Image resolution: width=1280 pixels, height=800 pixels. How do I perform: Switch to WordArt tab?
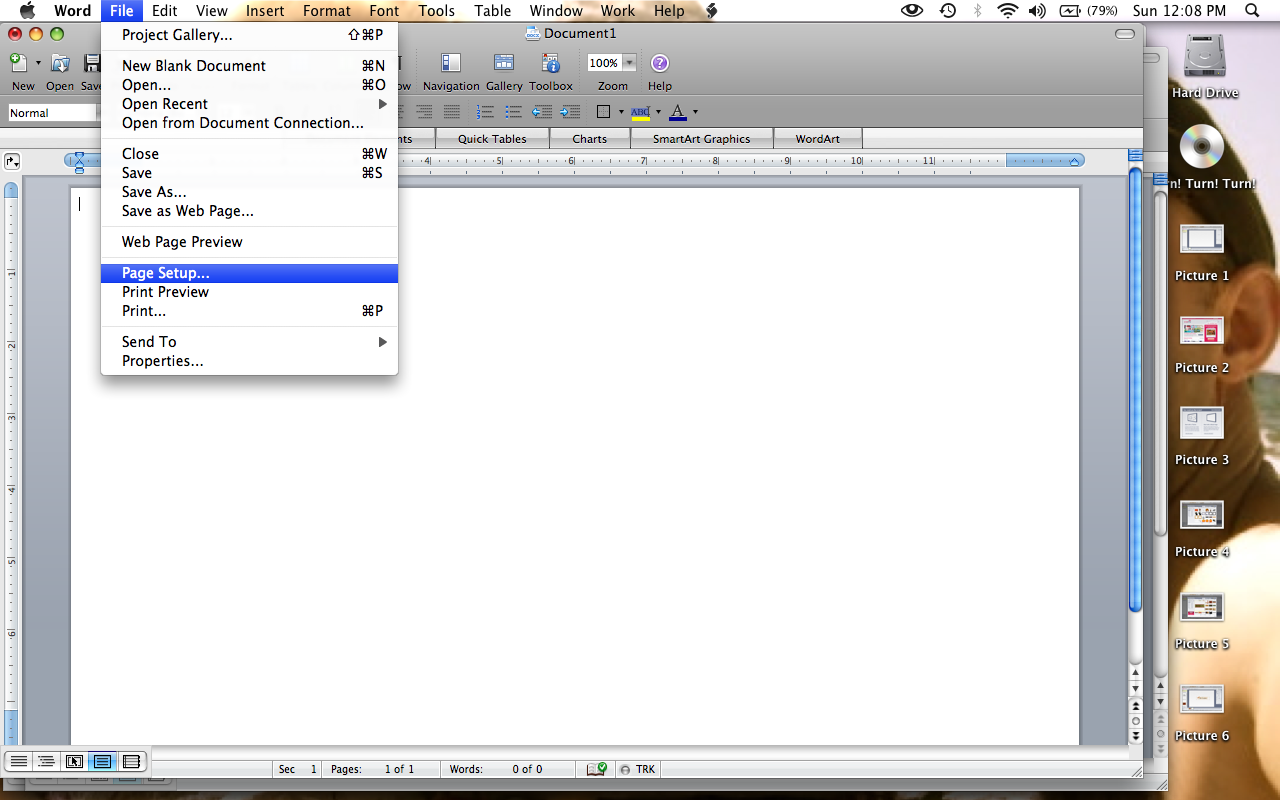(x=818, y=139)
